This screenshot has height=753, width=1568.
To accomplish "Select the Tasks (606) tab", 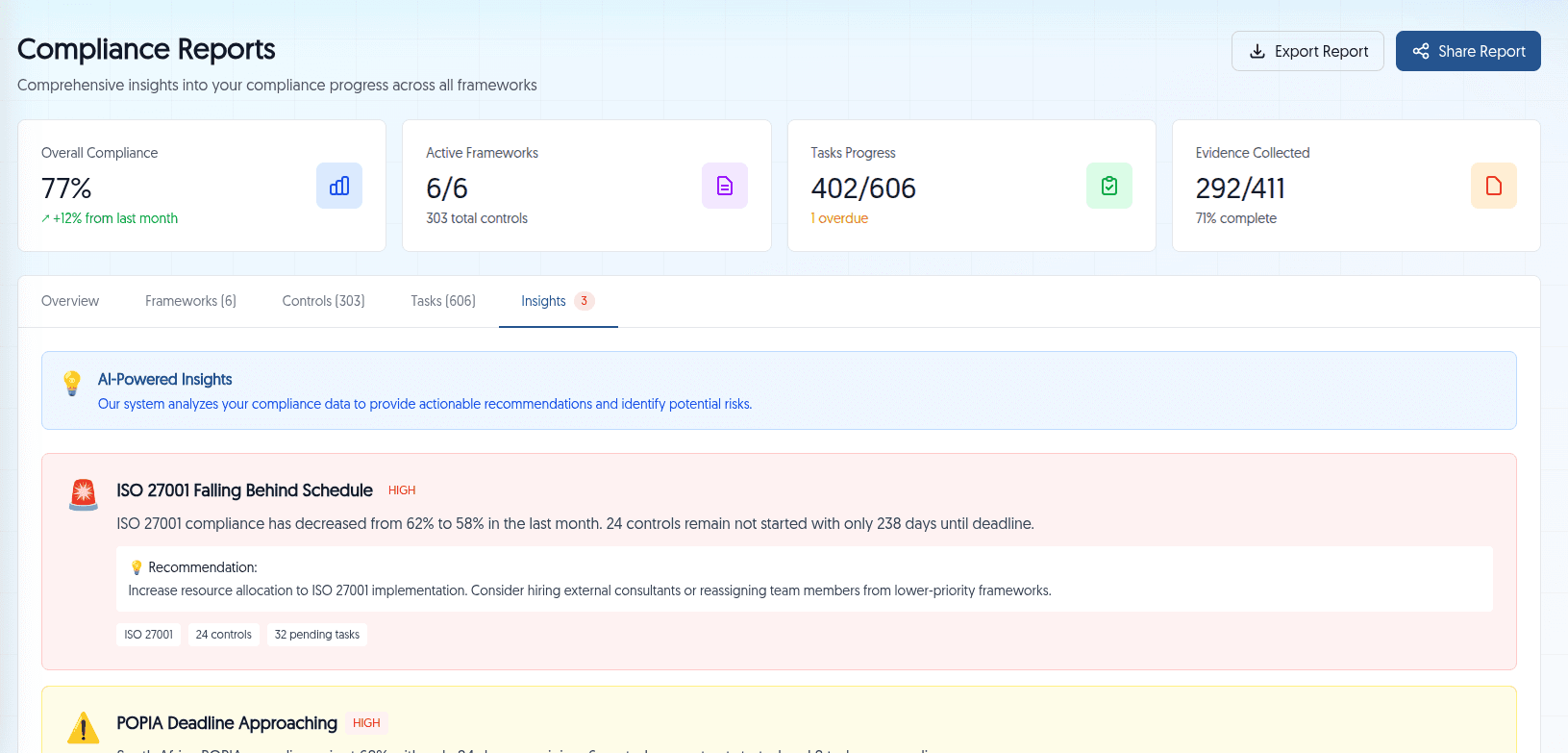I will (443, 301).
